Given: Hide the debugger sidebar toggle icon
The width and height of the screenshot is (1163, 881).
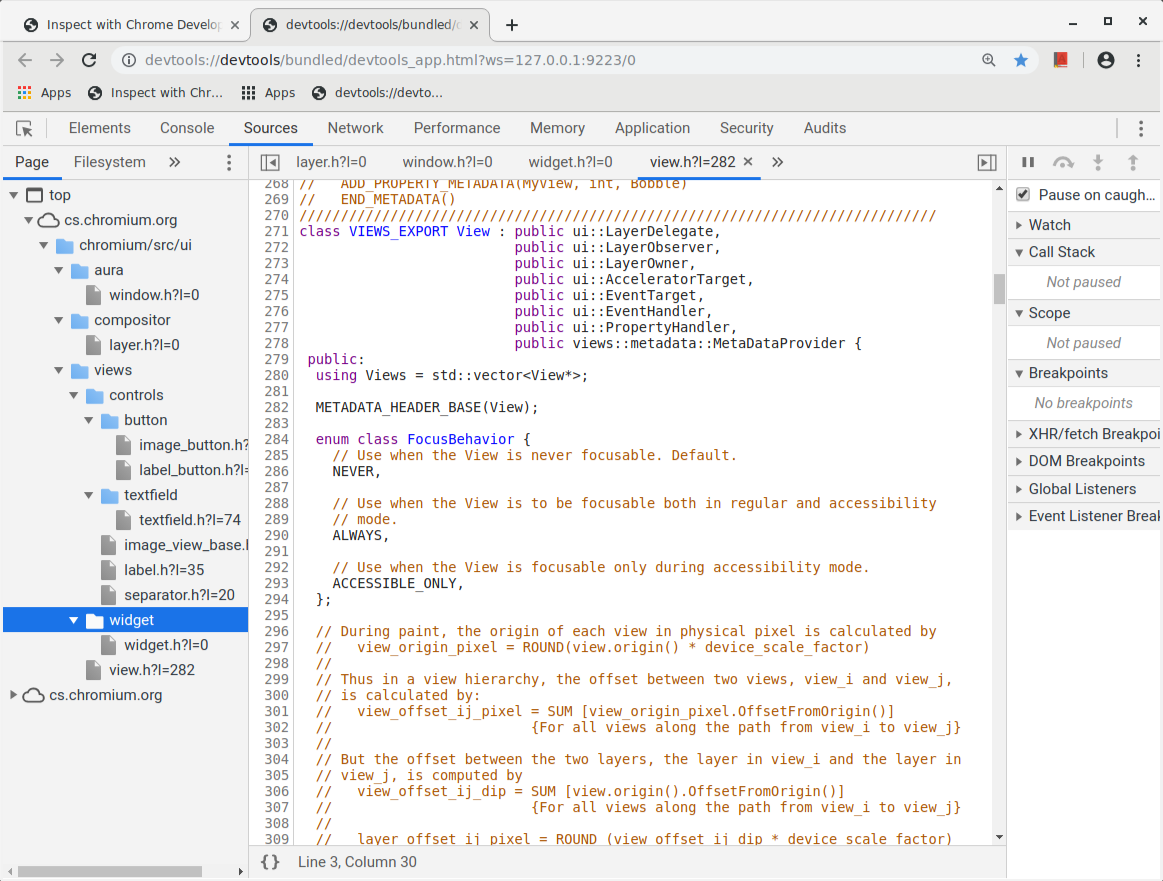Looking at the screenshot, I should pyautogui.click(x=986, y=162).
